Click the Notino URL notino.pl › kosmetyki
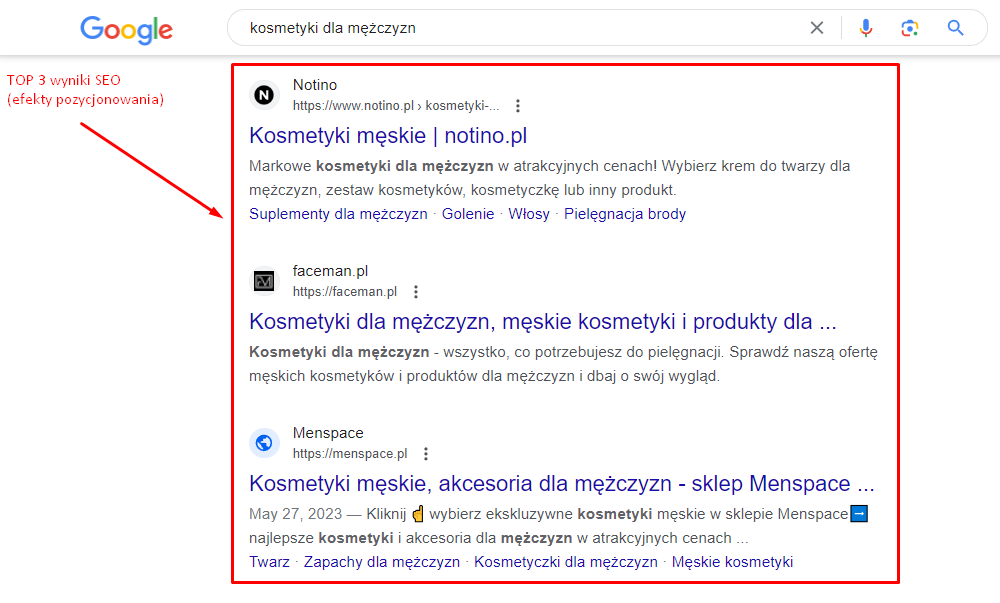Image resolution: width=1000 pixels, height=603 pixels. [x=396, y=106]
